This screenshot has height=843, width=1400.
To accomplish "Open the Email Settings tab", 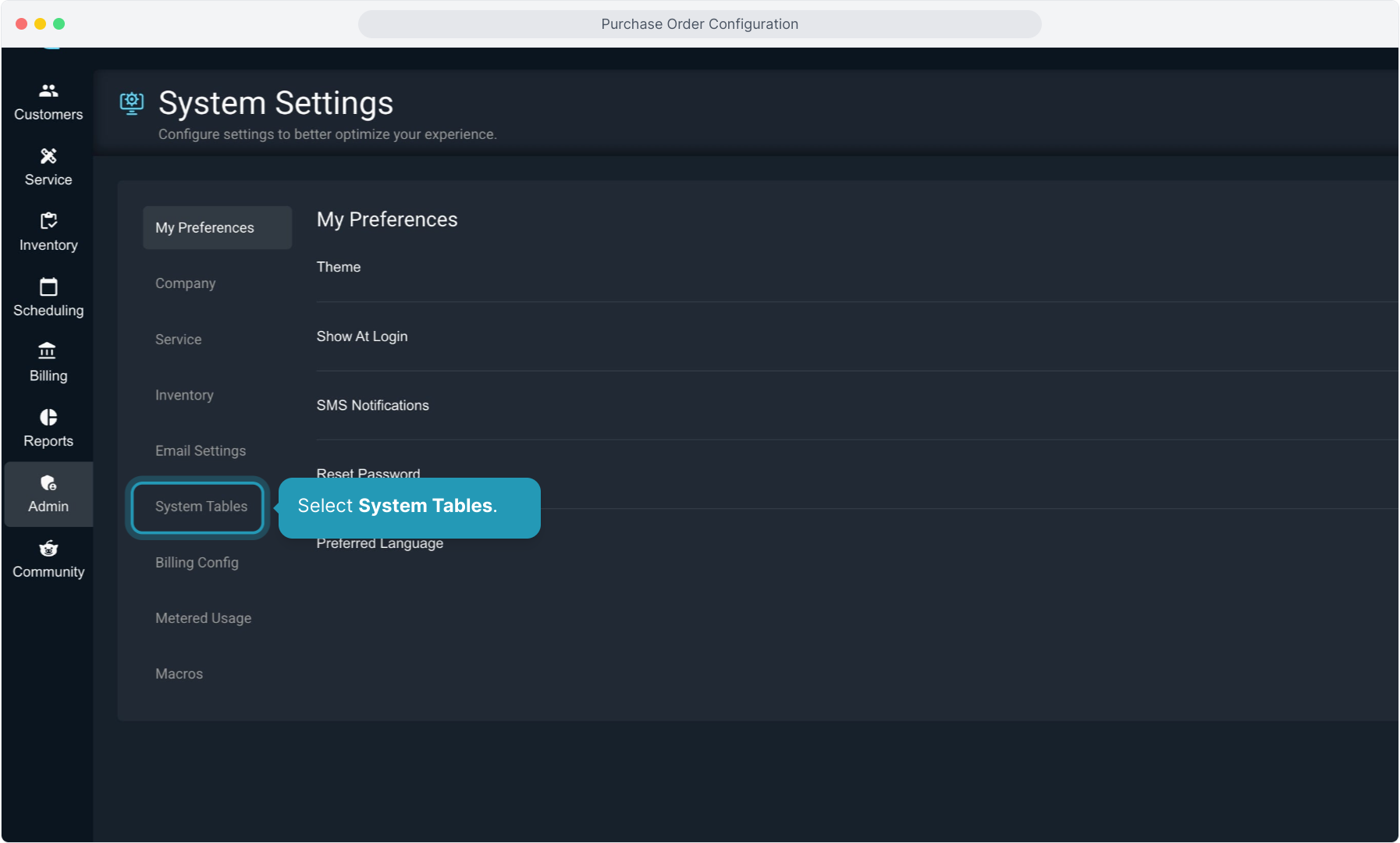I will [201, 451].
